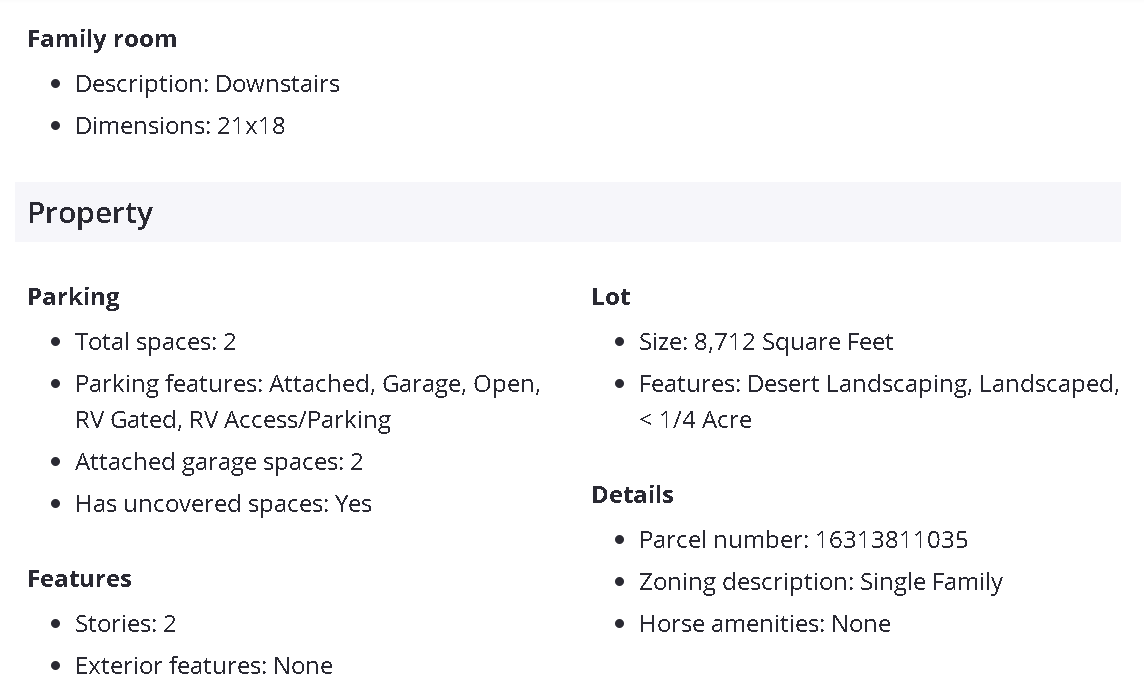Select Zoning description: Single Family item
The image size is (1144, 682).
click(x=820, y=582)
